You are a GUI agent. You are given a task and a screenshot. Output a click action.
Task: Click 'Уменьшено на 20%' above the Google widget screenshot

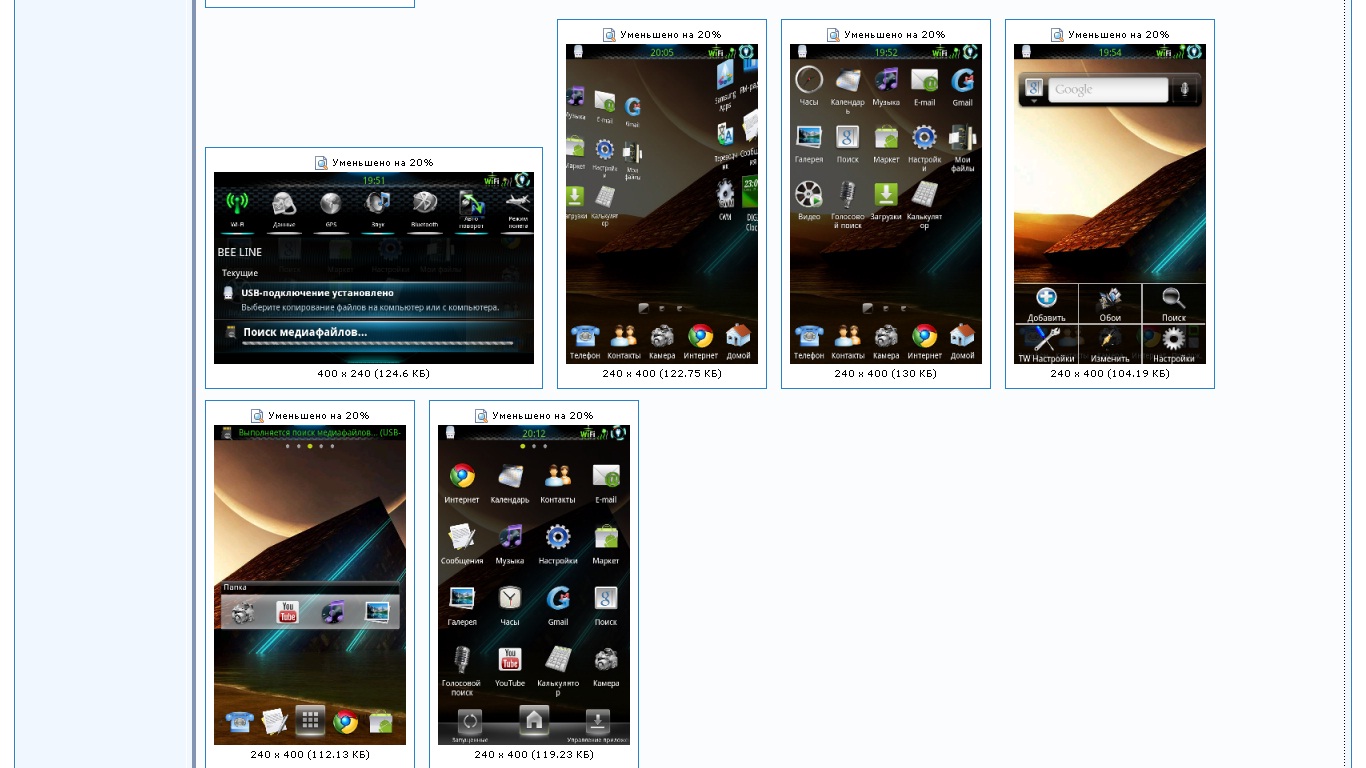(x=1118, y=35)
